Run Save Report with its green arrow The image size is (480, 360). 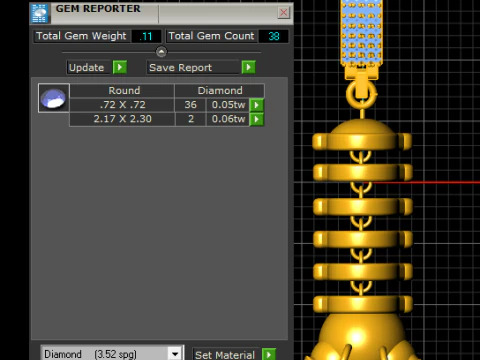pos(249,67)
